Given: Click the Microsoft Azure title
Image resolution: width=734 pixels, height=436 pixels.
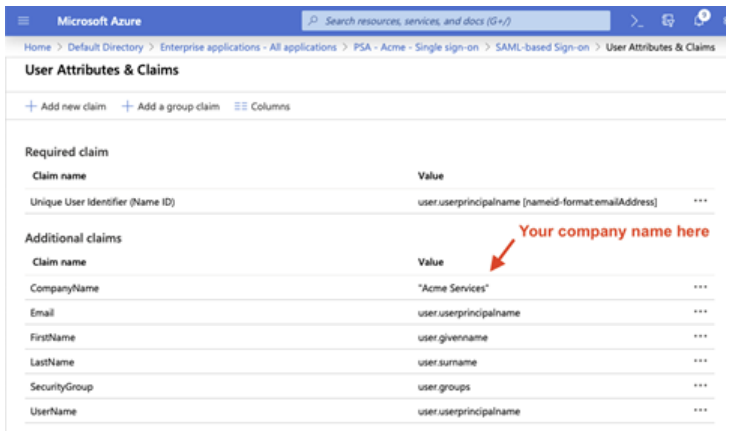Looking at the screenshot, I should pos(99,21).
